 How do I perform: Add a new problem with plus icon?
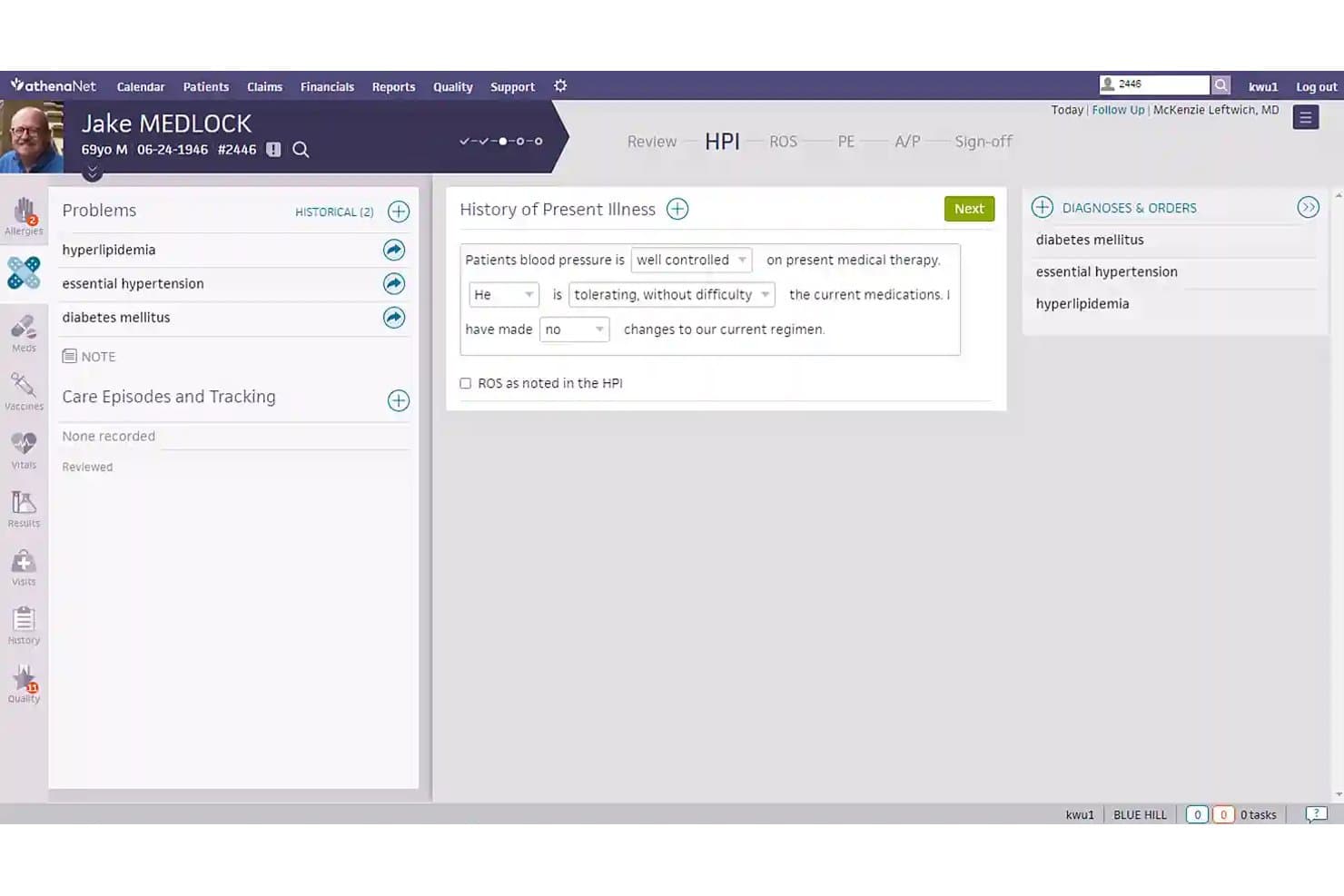point(399,212)
